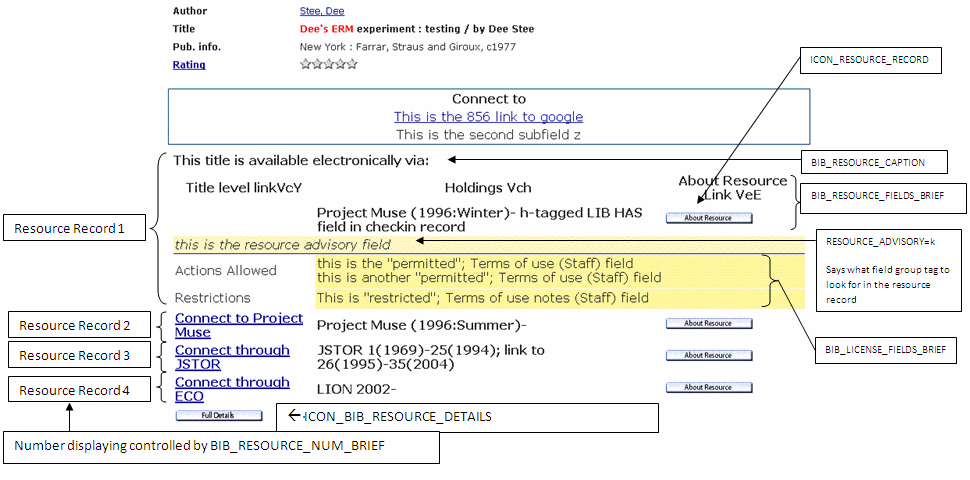
Task: Click About Resource button beside Project Muse (1996:Winter)
Action: (x=709, y=218)
